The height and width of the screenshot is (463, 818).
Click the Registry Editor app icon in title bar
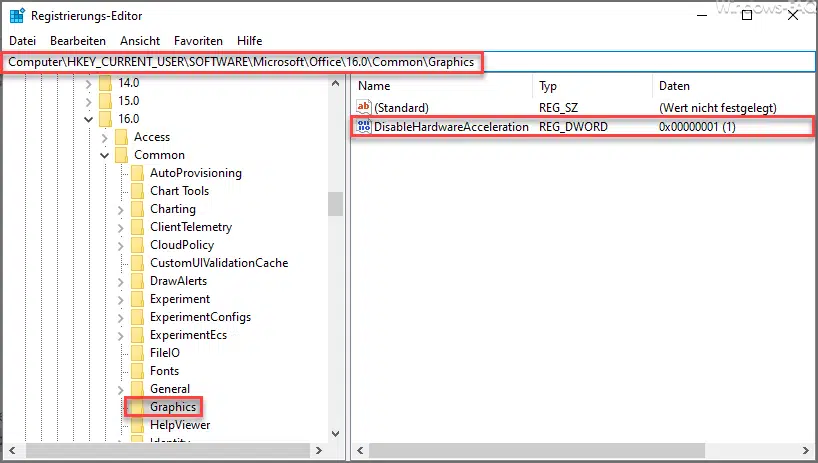tap(17, 15)
